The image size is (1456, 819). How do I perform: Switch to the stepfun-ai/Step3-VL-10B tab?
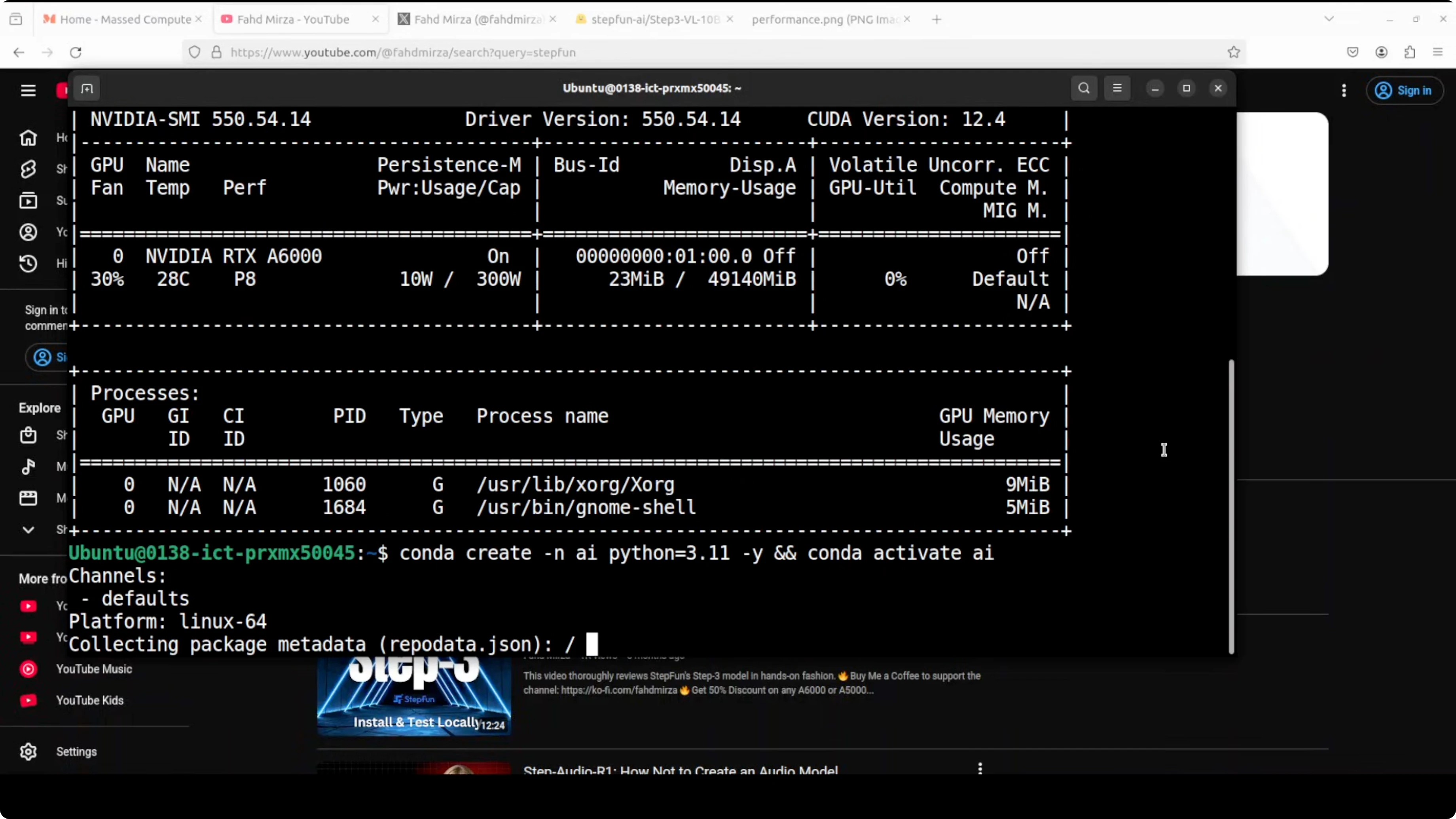(x=654, y=19)
